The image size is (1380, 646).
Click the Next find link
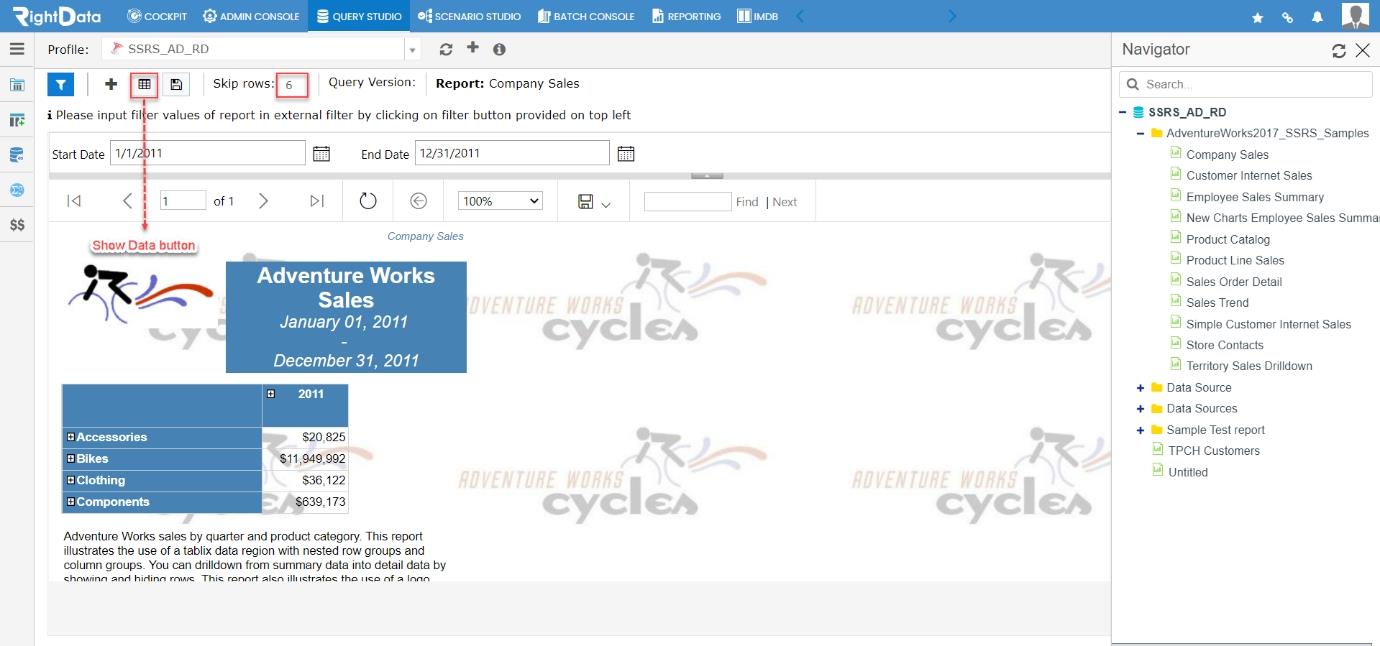785,202
